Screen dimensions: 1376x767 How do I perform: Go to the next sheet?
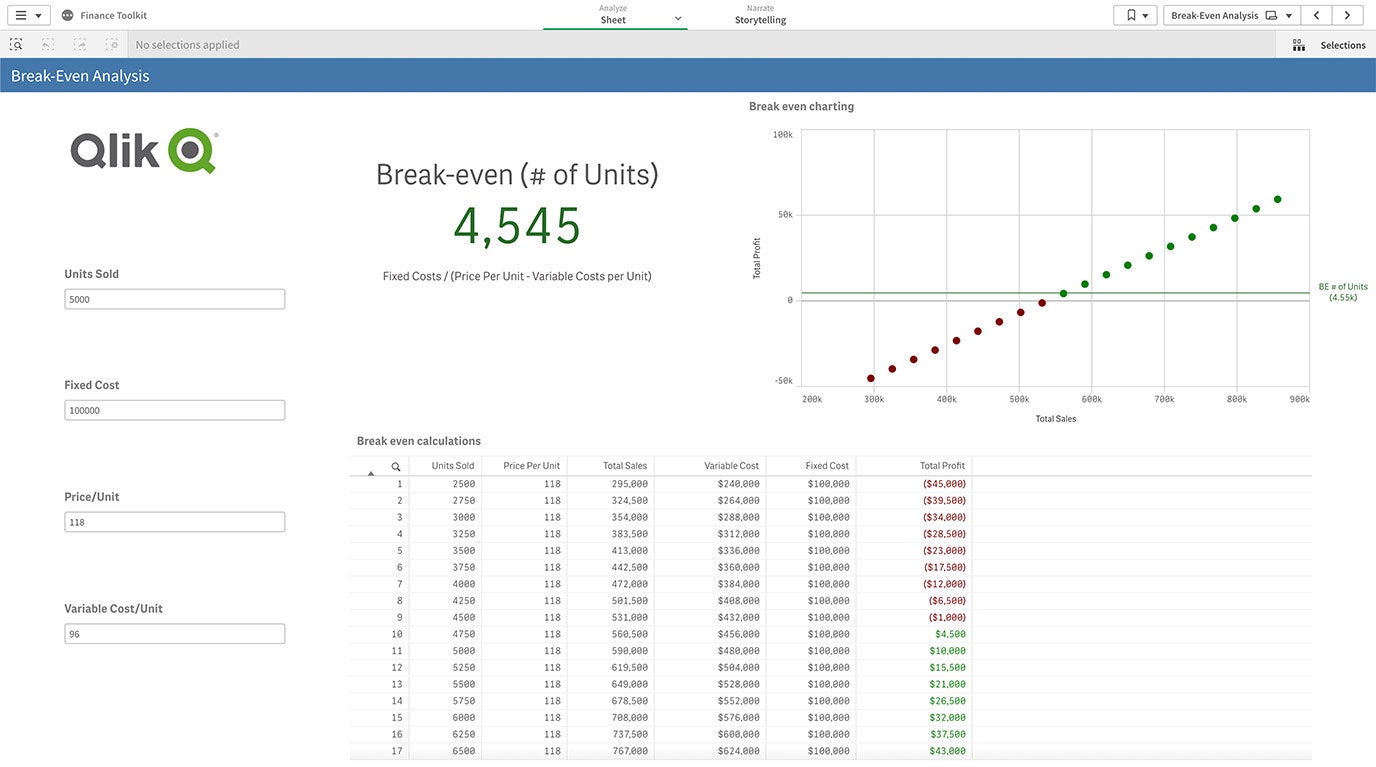(x=1348, y=15)
